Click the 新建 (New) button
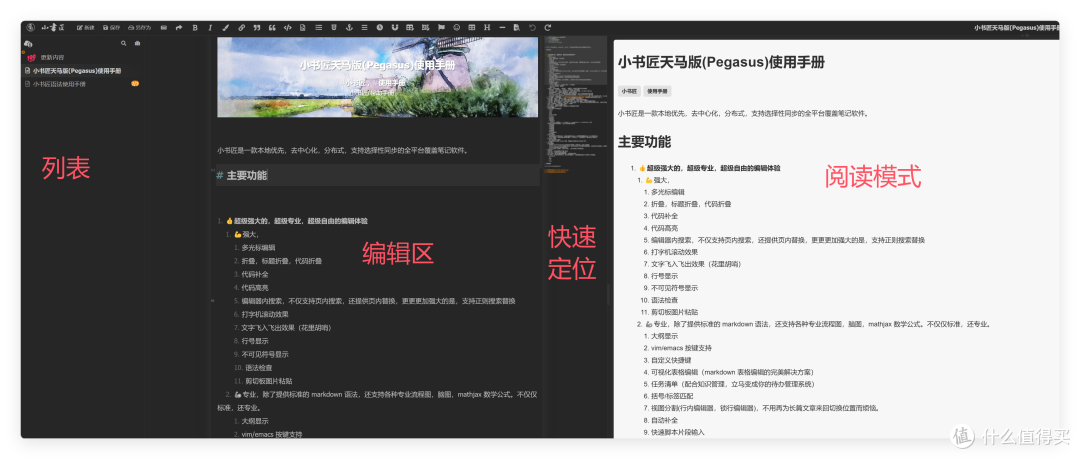The width and height of the screenshot is (1080, 459). coord(85,28)
